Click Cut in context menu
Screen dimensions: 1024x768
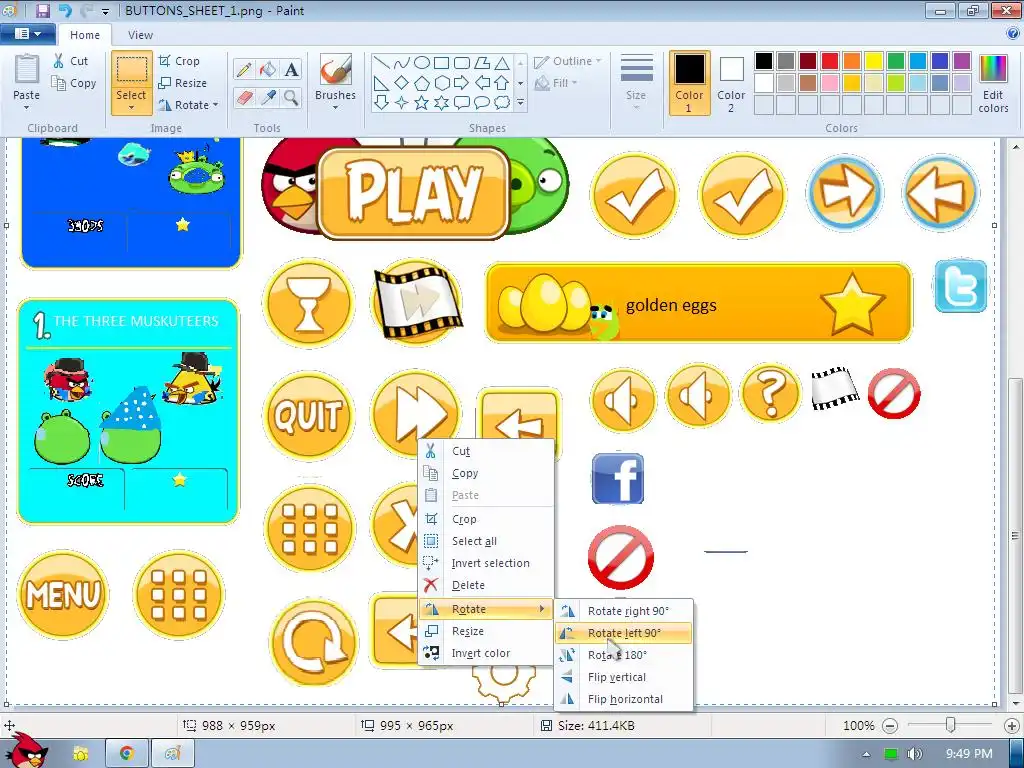tap(486, 451)
